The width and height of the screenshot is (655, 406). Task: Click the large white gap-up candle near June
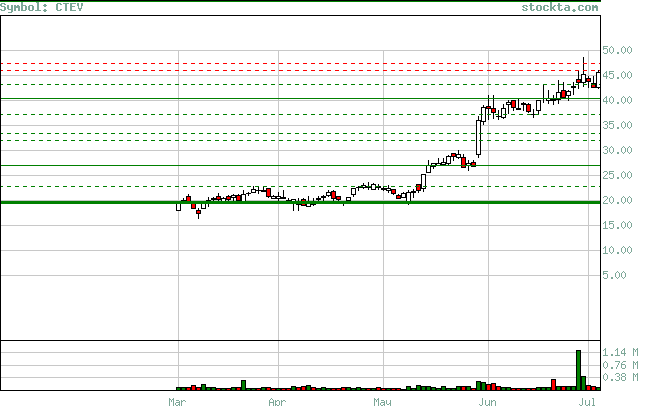[x=479, y=137]
